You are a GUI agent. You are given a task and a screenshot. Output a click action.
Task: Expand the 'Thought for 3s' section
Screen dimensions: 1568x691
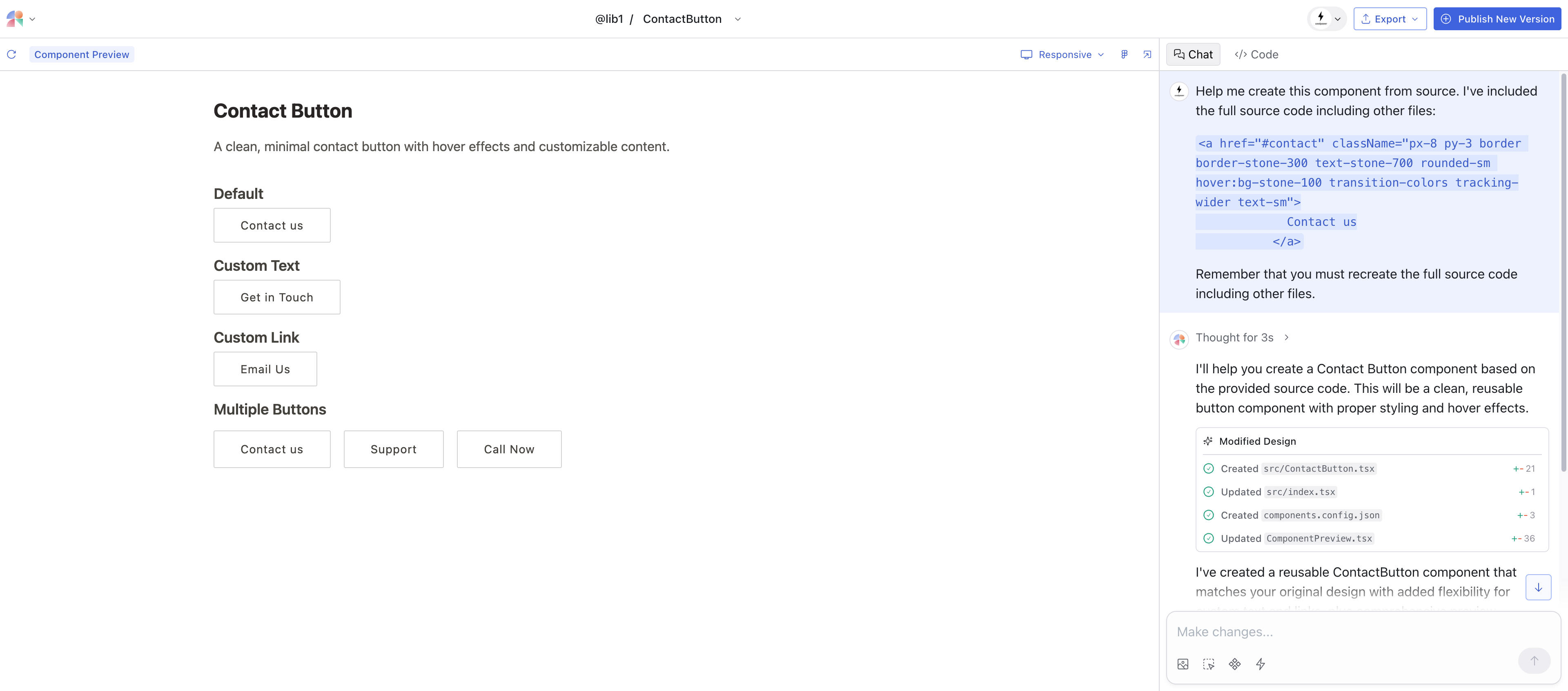coord(1242,337)
